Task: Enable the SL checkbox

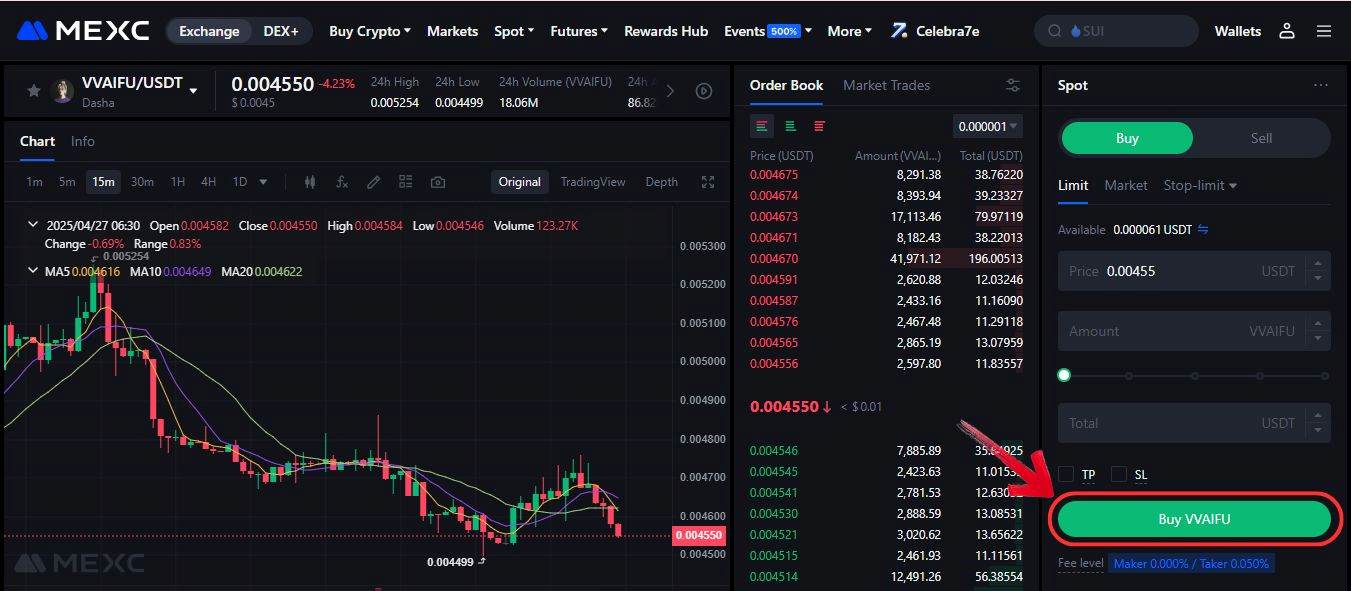Action: pyautogui.click(x=1119, y=474)
